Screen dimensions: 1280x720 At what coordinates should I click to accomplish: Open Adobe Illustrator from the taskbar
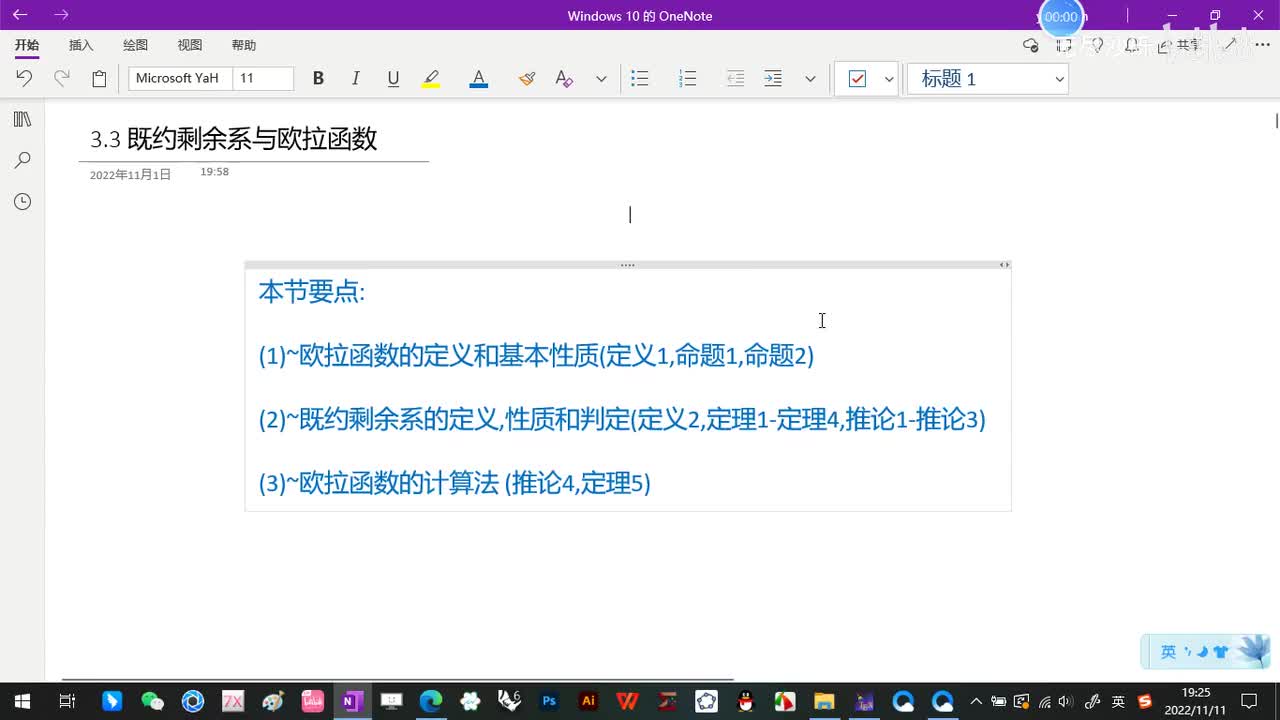[589, 701]
